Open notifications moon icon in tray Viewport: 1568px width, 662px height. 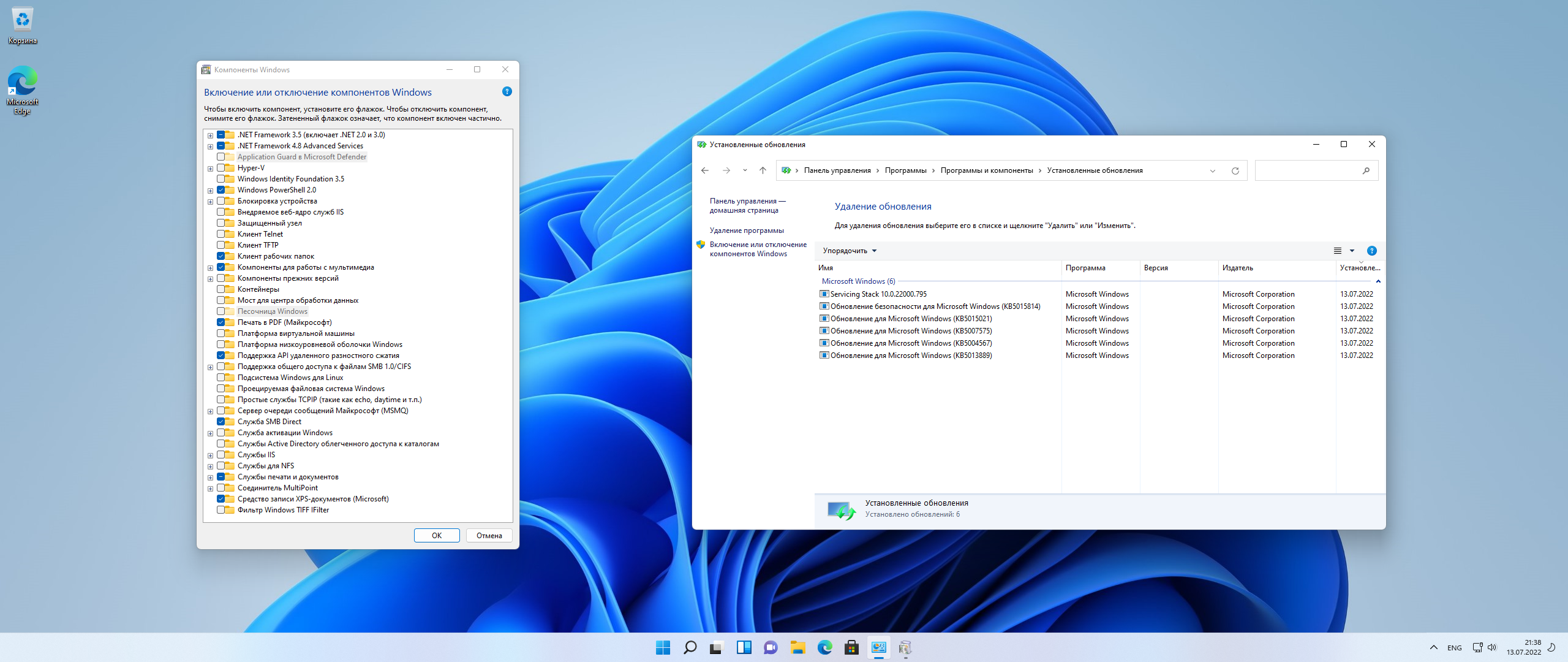[1551, 647]
